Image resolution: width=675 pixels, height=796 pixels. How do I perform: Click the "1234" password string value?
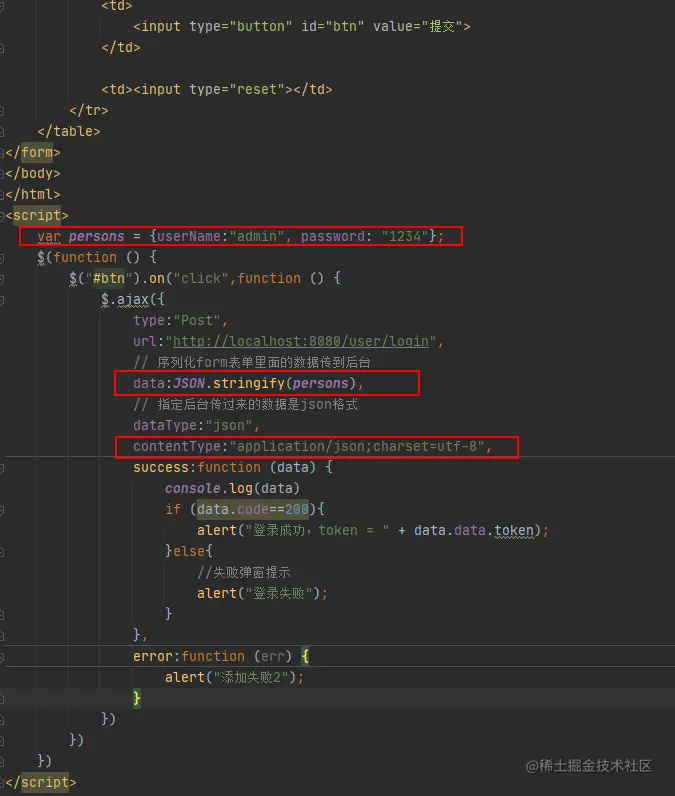coord(404,237)
